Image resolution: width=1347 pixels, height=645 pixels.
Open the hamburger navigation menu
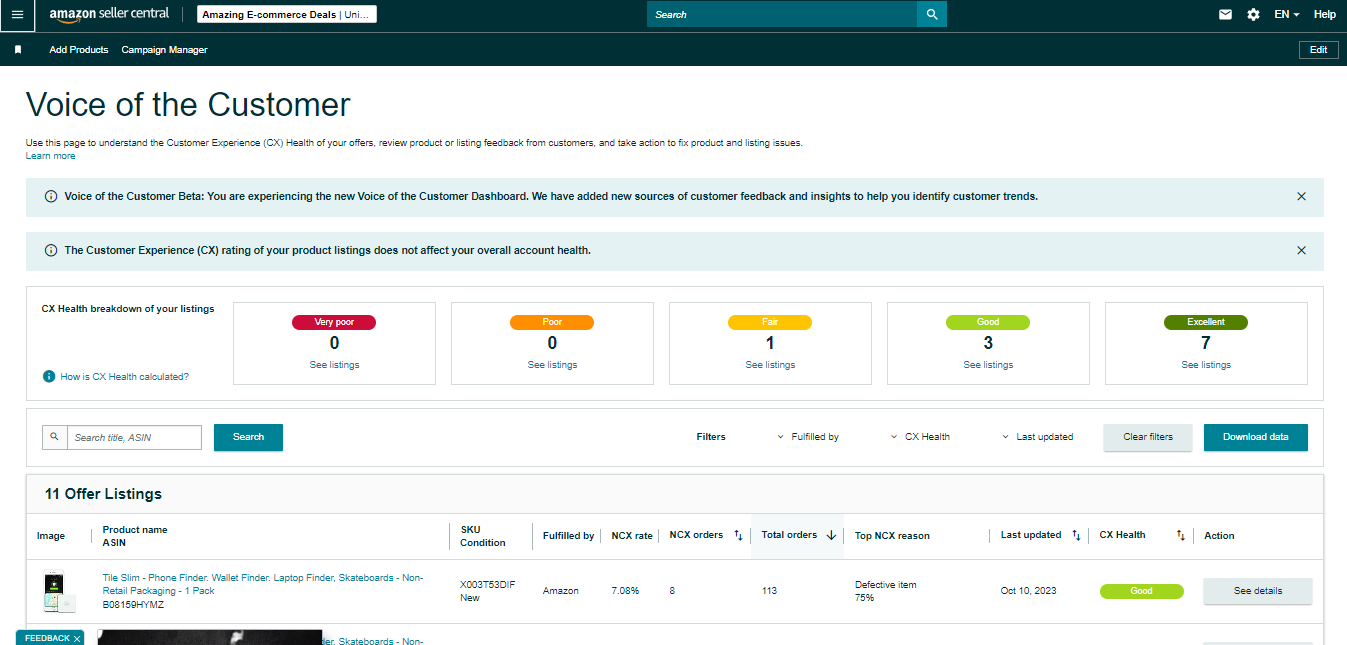17,15
